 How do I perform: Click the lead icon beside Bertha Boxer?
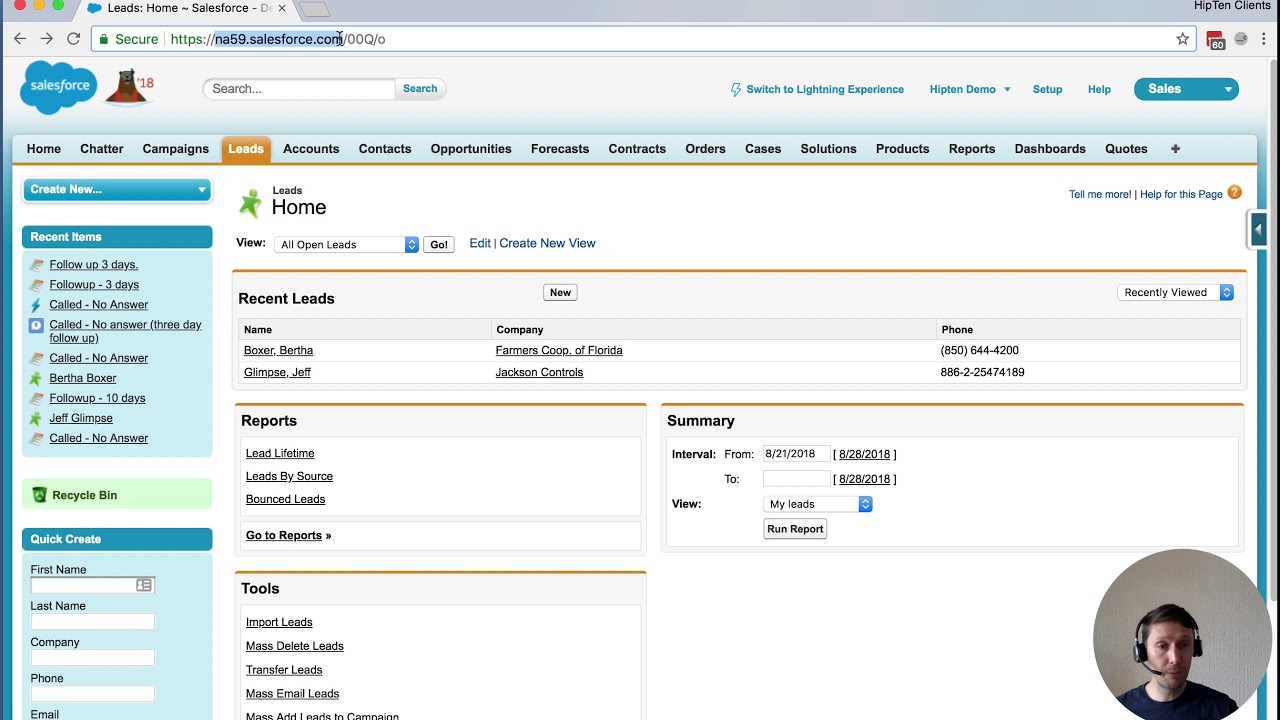[36, 378]
